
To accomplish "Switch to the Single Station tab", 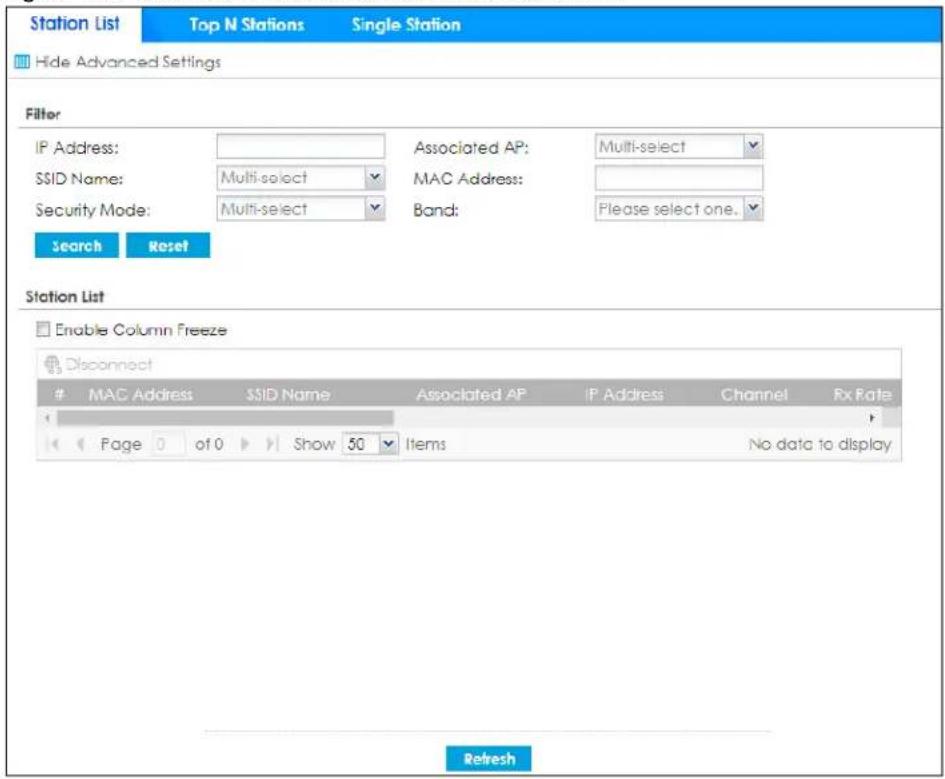I will (x=406, y=25).
